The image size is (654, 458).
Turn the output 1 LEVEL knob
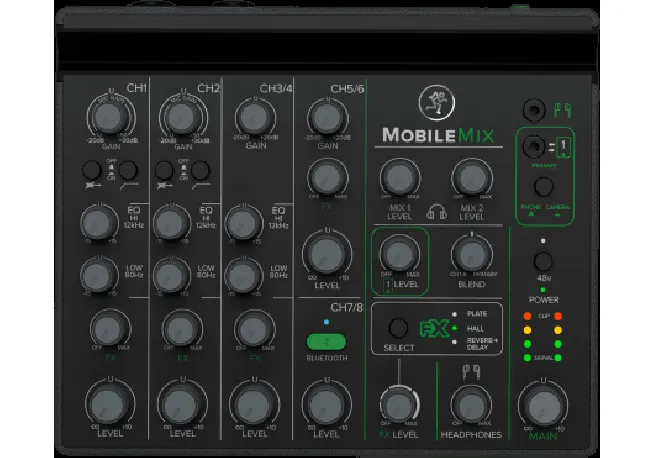400,254
